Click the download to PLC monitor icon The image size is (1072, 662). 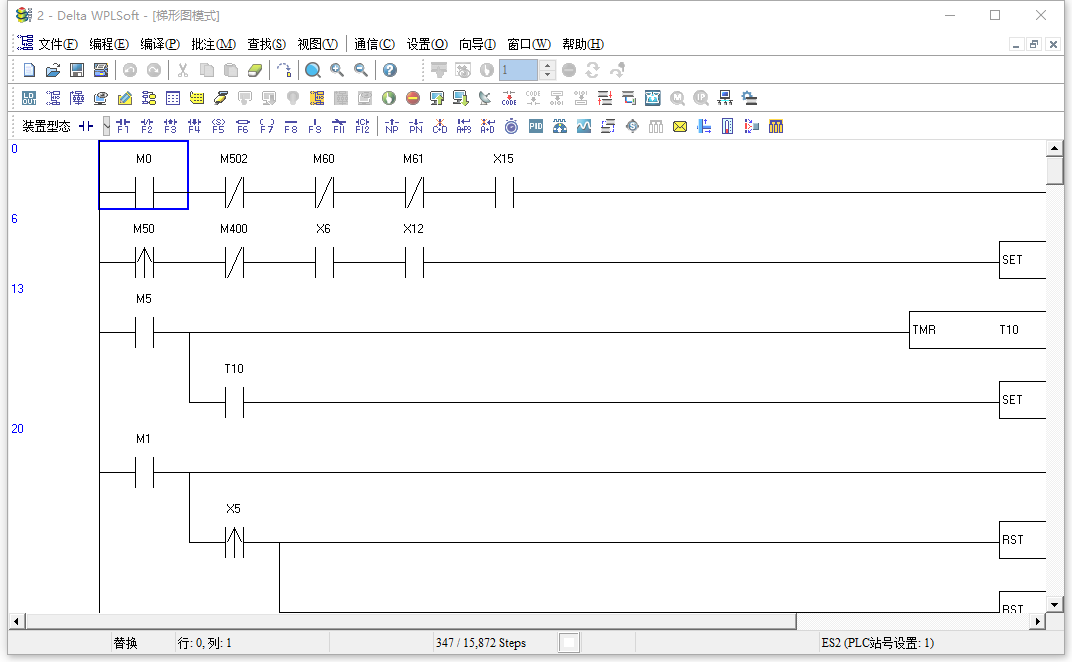click(x=461, y=98)
